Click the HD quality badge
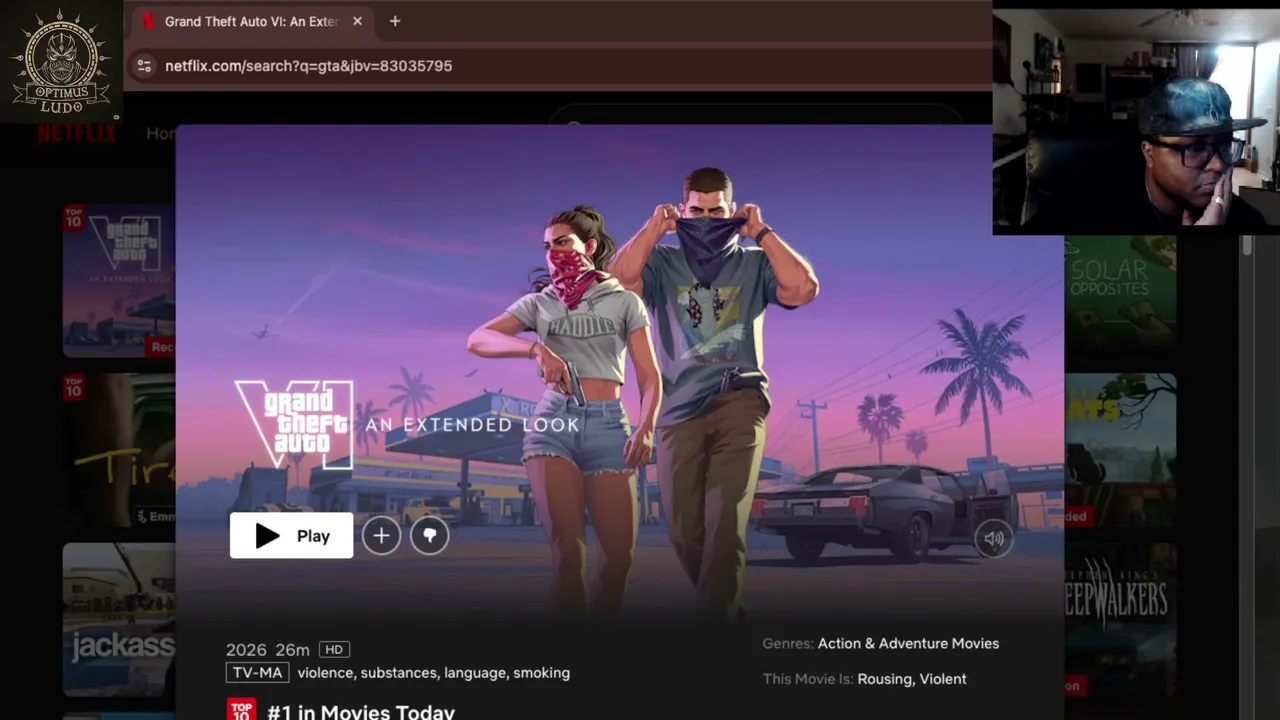This screenshot has width=1280, height=720. [334, 650]
